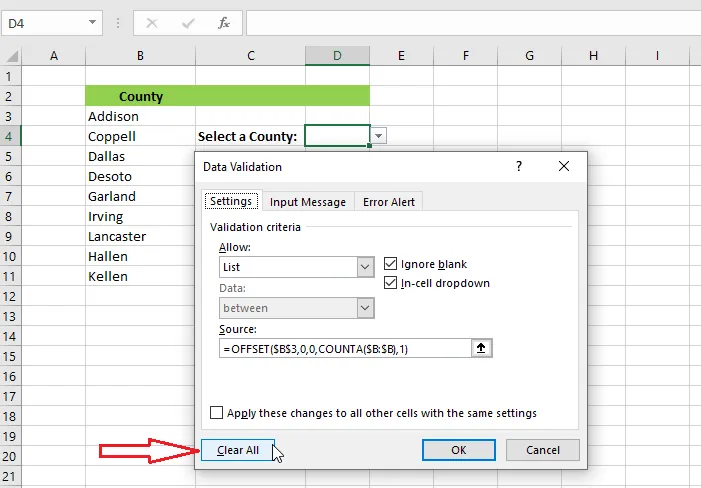Select column E header
This screenshot has width=701, height=488.
[x=401, y=56]
